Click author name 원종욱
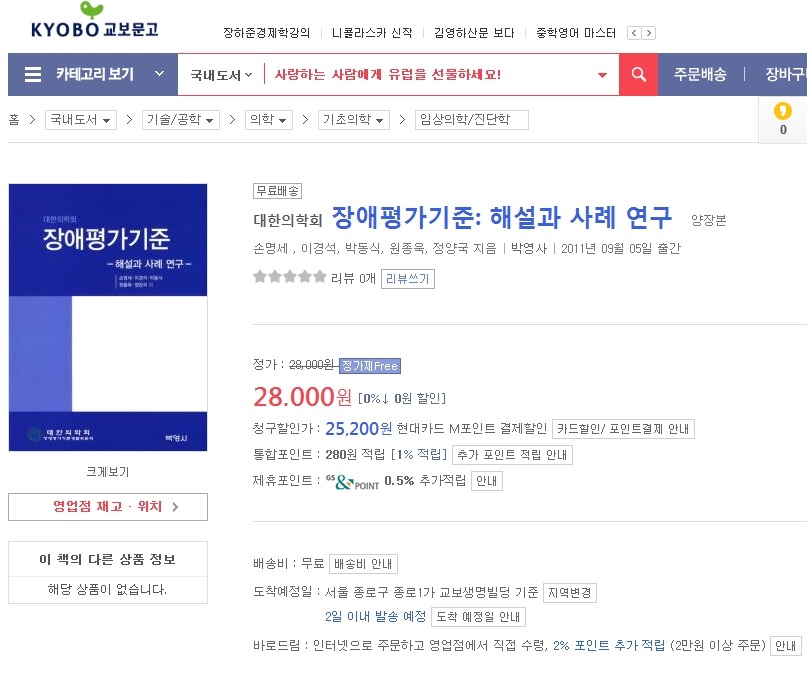 pos(407,249)
